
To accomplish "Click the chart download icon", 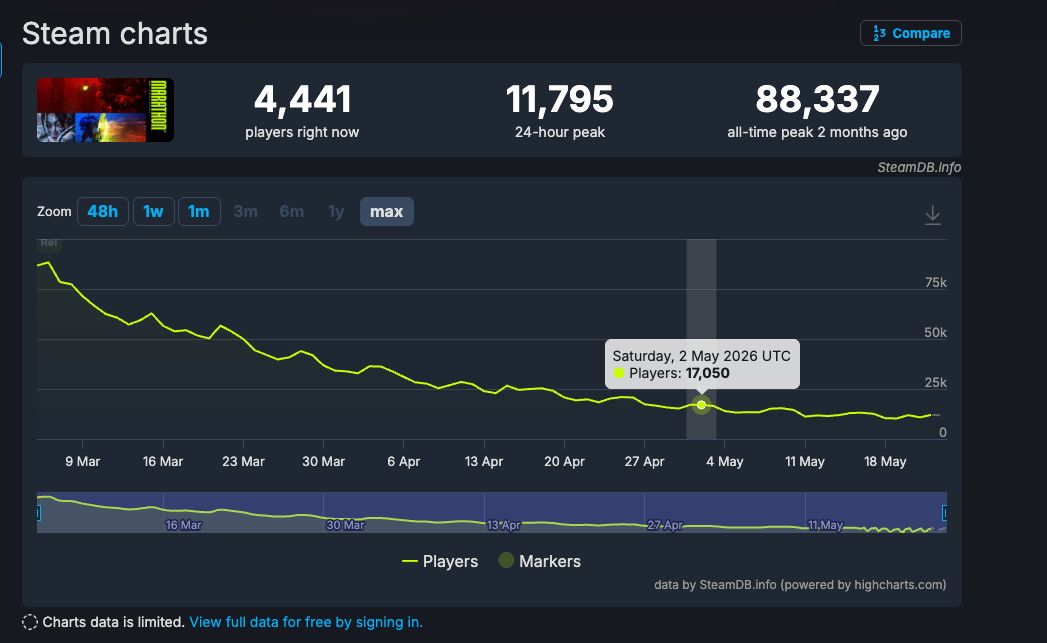I will tap(933, 215).
